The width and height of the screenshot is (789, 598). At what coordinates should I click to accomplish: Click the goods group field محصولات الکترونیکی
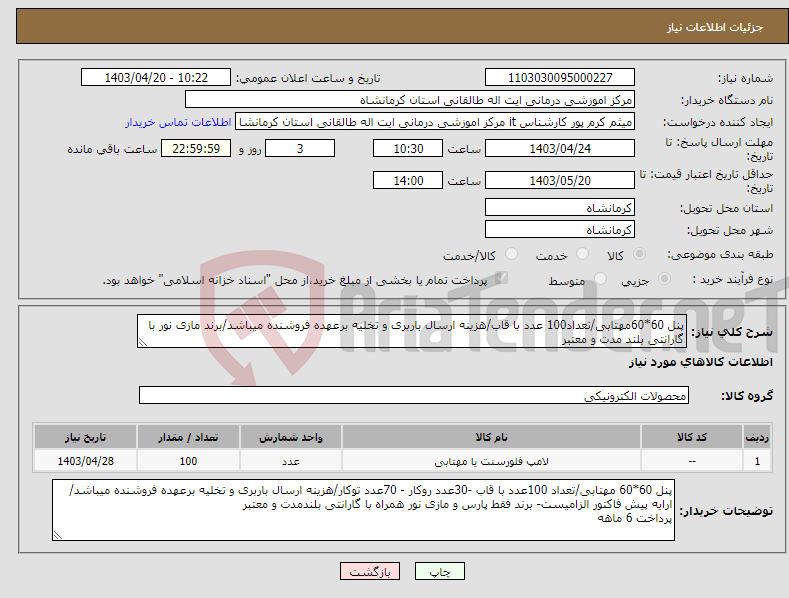tap(414, 396)
